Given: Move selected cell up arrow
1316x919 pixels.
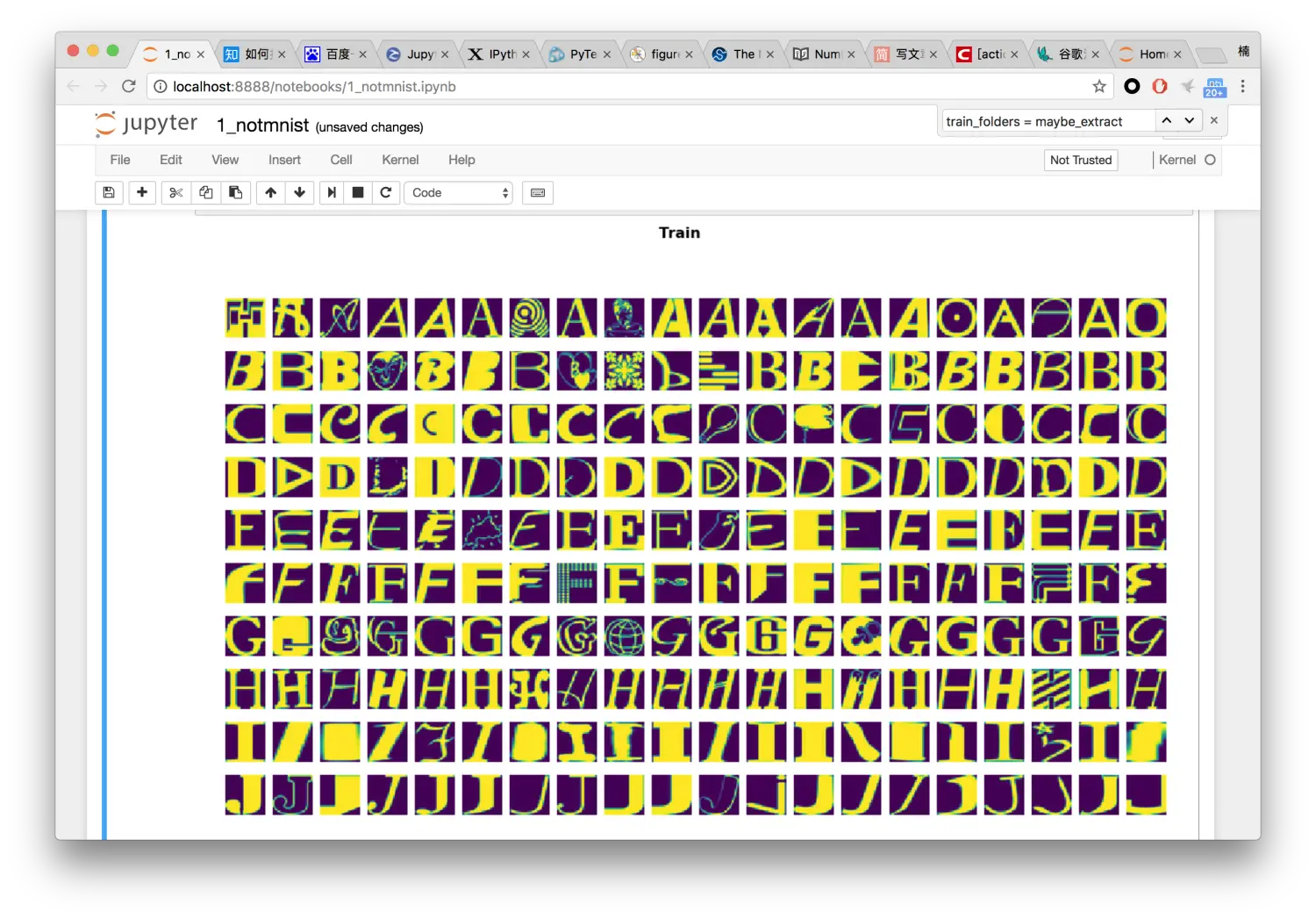Looking at the screenshot, I should click(271, 193).
